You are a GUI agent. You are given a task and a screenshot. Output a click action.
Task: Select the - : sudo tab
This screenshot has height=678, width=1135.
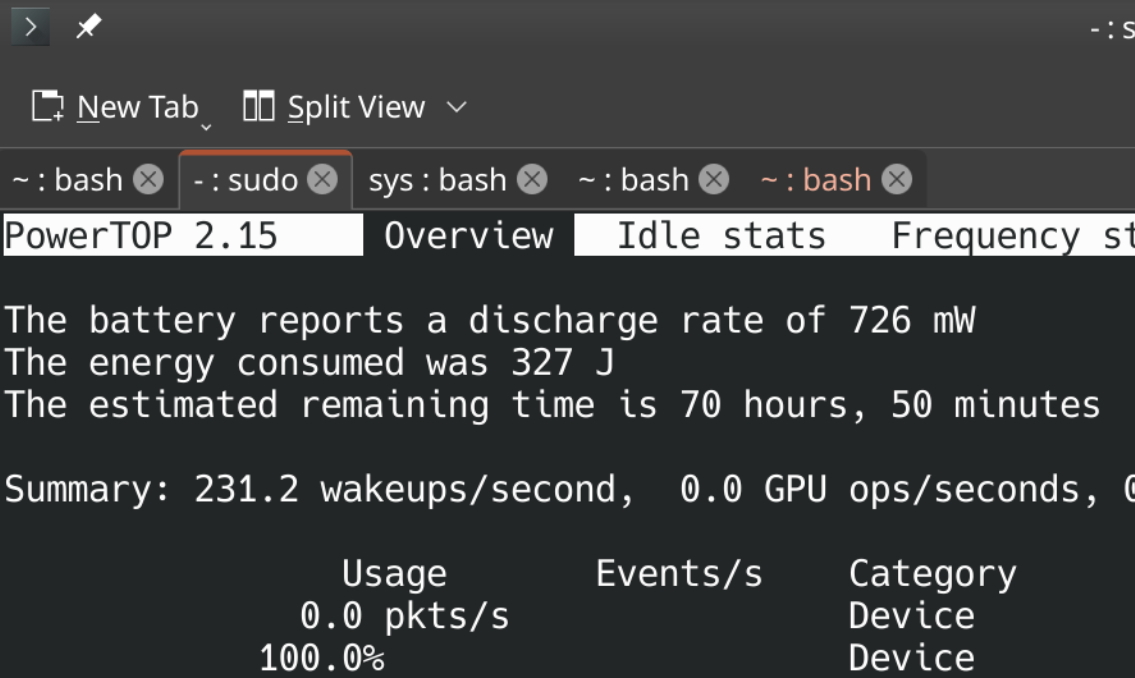click(245, 180)
